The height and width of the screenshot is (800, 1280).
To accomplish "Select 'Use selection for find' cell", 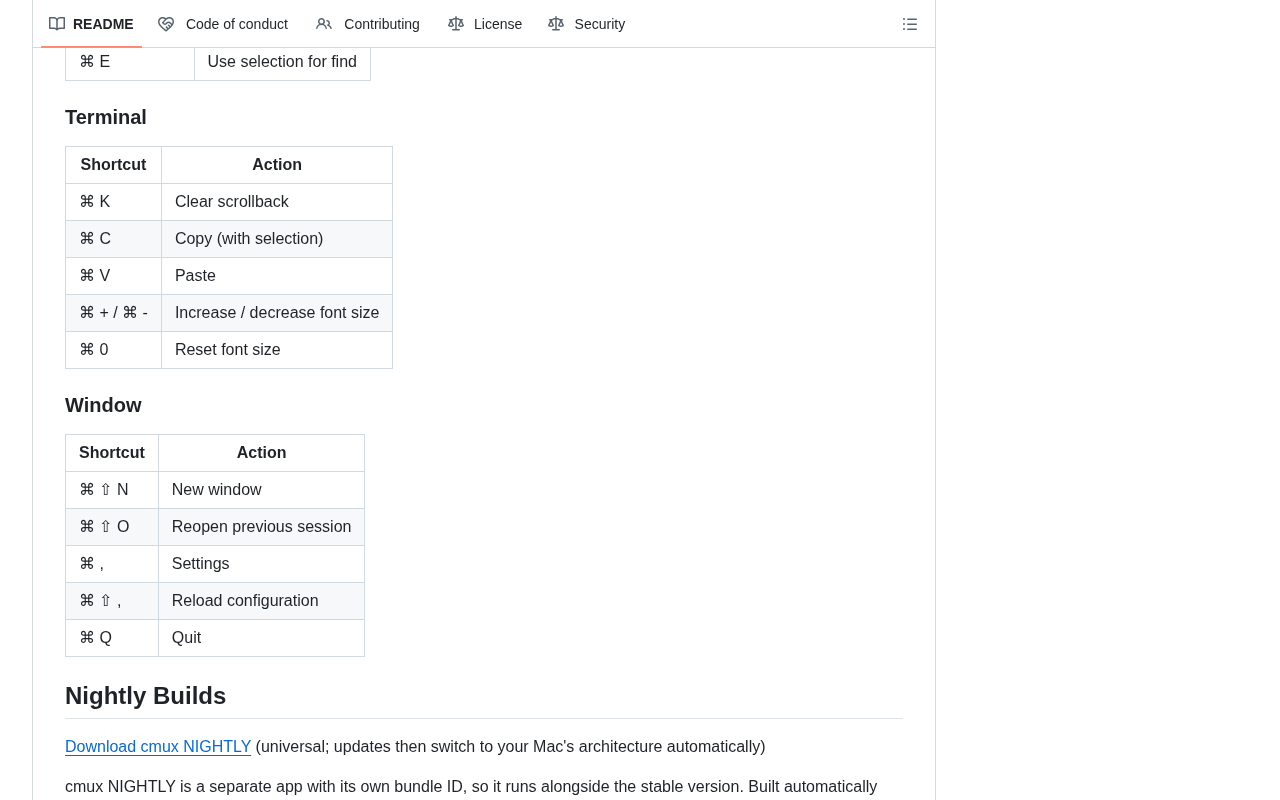I will 282,63.
